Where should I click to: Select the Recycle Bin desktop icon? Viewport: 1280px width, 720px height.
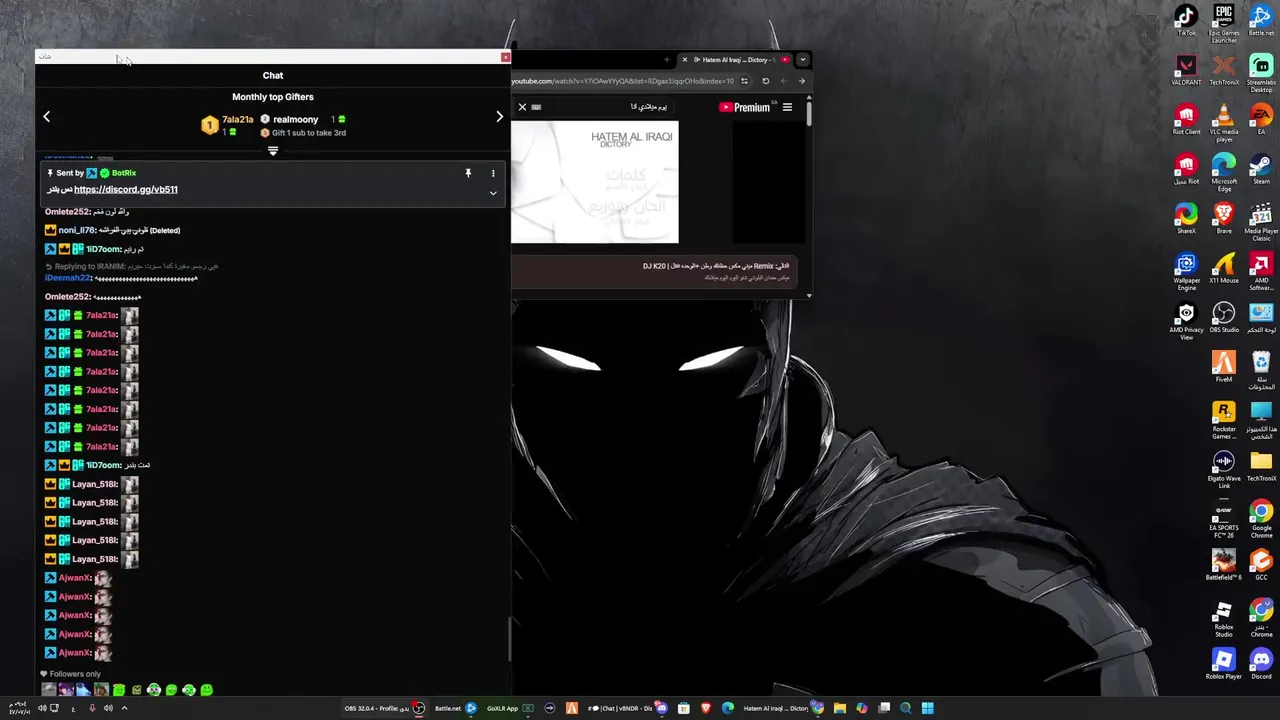click(1261, 369)
